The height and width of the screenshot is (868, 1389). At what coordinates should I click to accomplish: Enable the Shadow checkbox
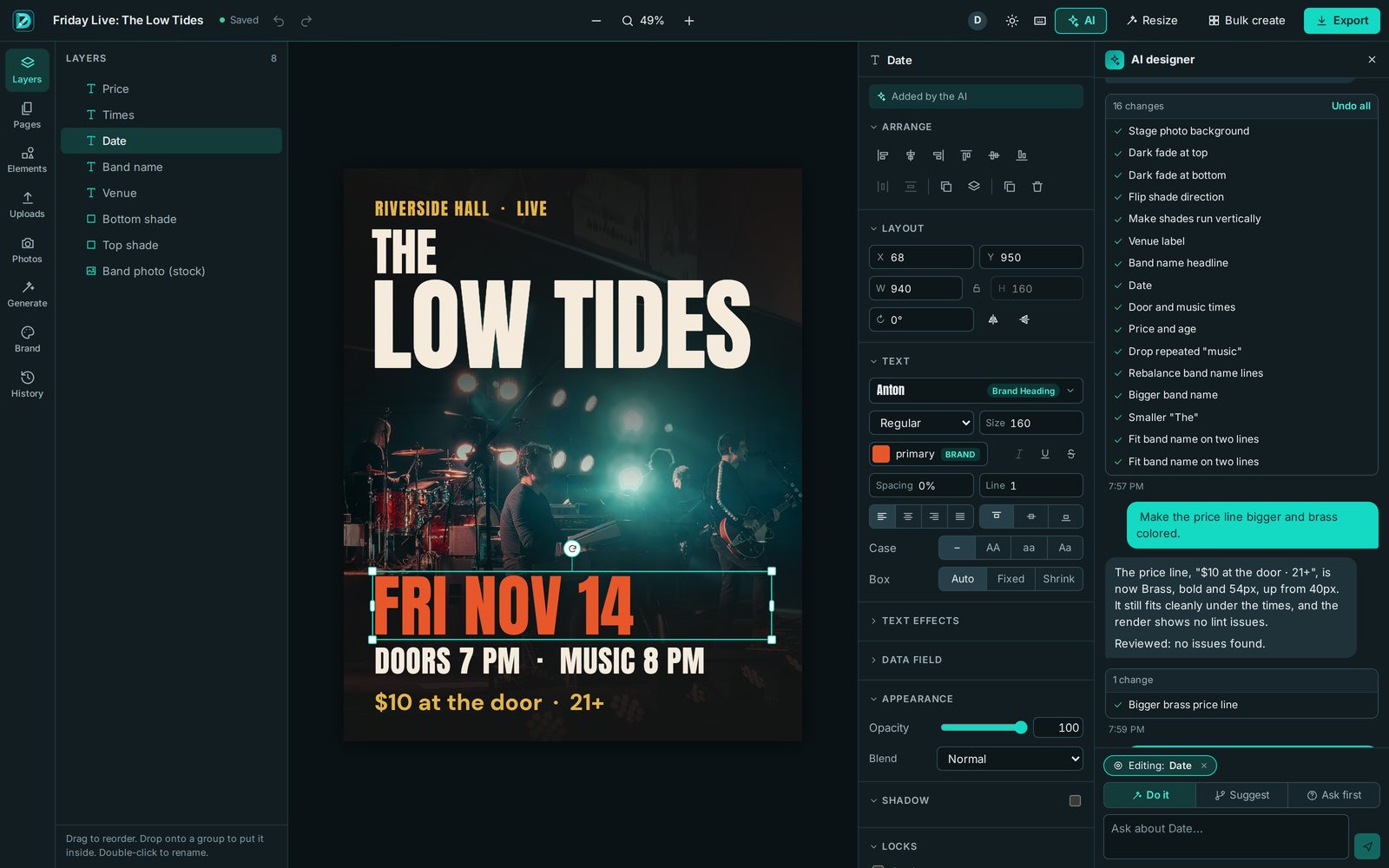coord(1075,800)
